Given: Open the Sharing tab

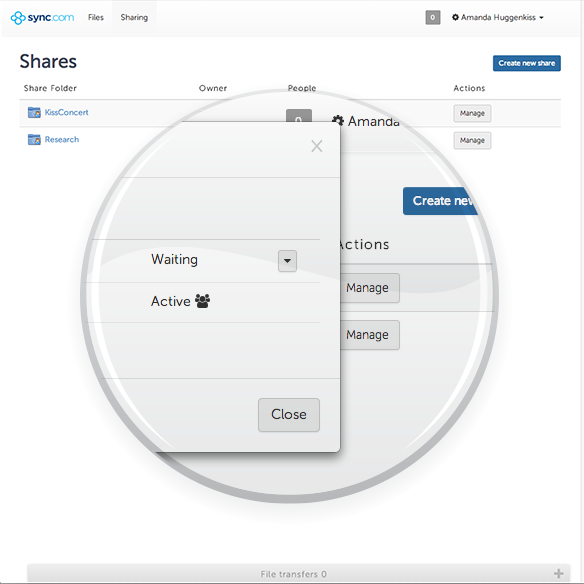Looking at the screenshot, I should (x=134, y=18).
